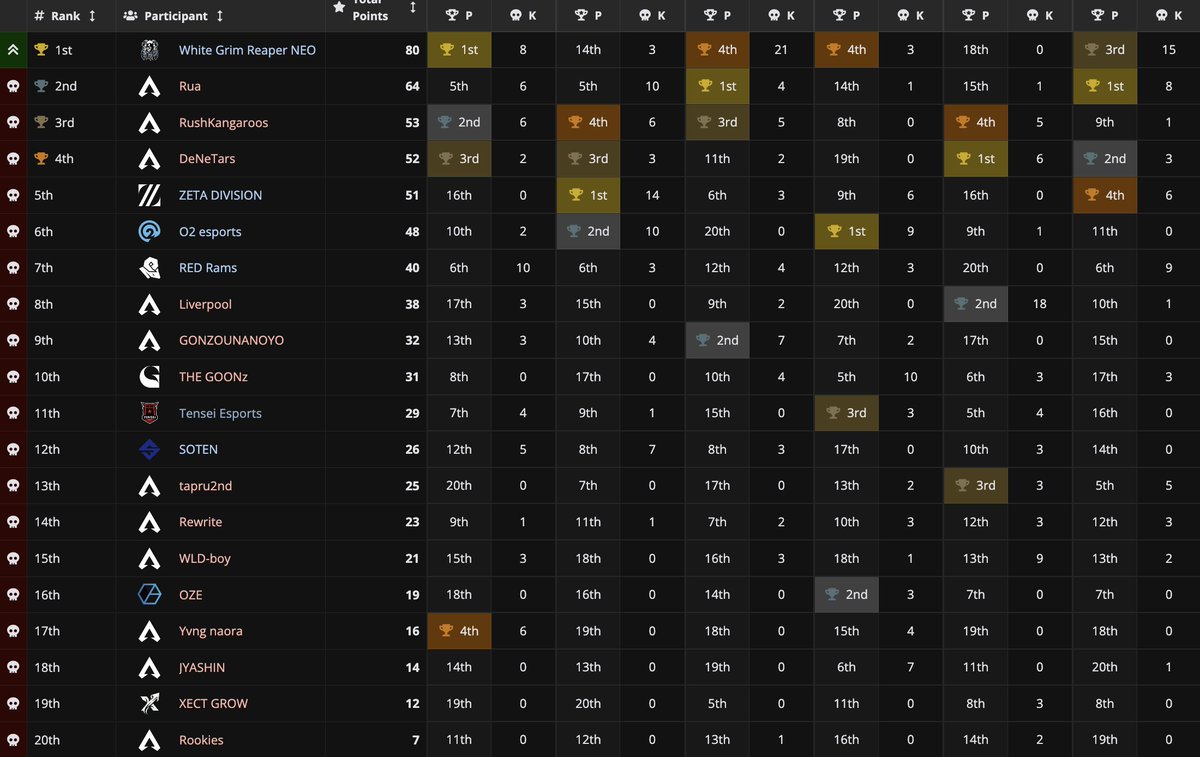Click DeNeTars' gold 1st placement badge
Screen dimensions: 1200x757
975,158
